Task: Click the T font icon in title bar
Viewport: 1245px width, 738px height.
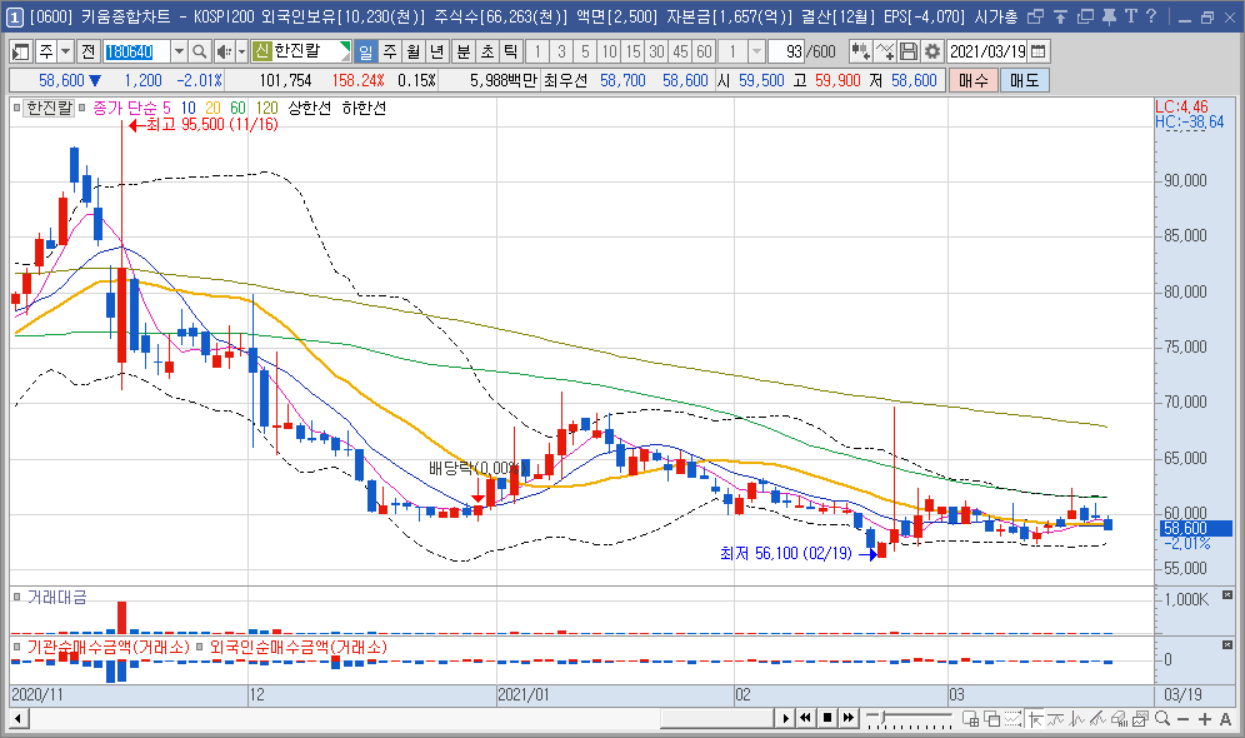Action: pyautogui.click(x=1130, y=16)
